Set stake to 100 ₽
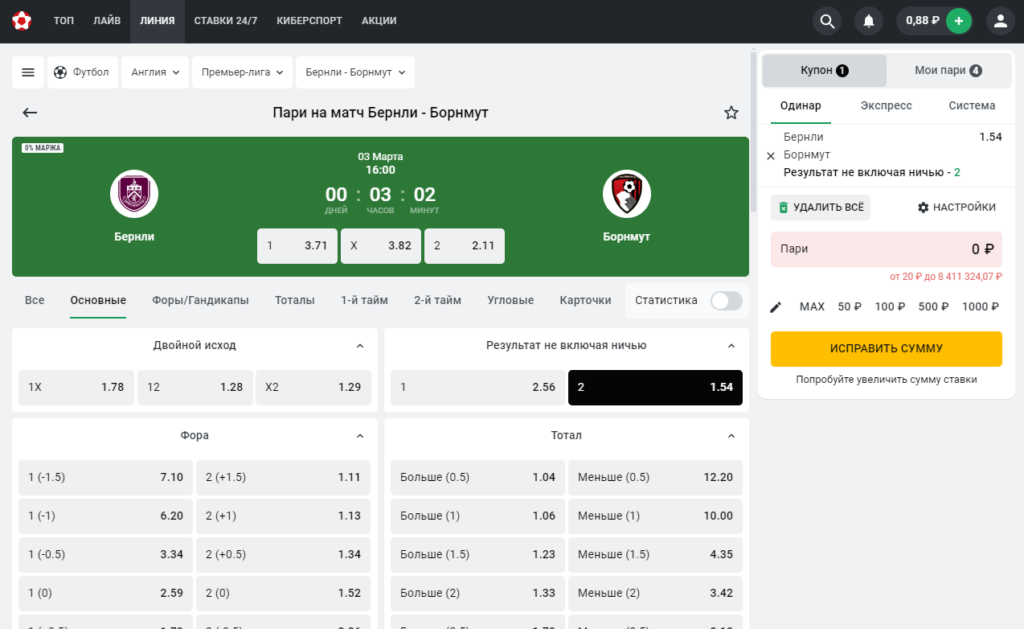Screen dimensions: 1024x629 coord(890,307)
